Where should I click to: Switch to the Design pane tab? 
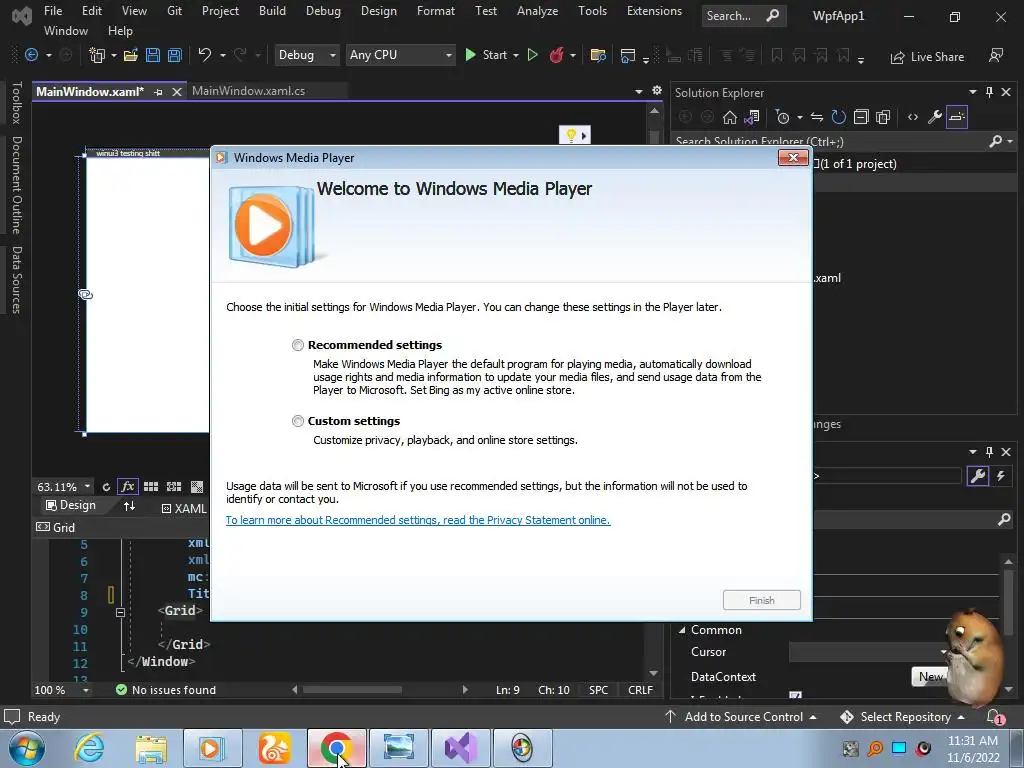click(x=71, y=505)
